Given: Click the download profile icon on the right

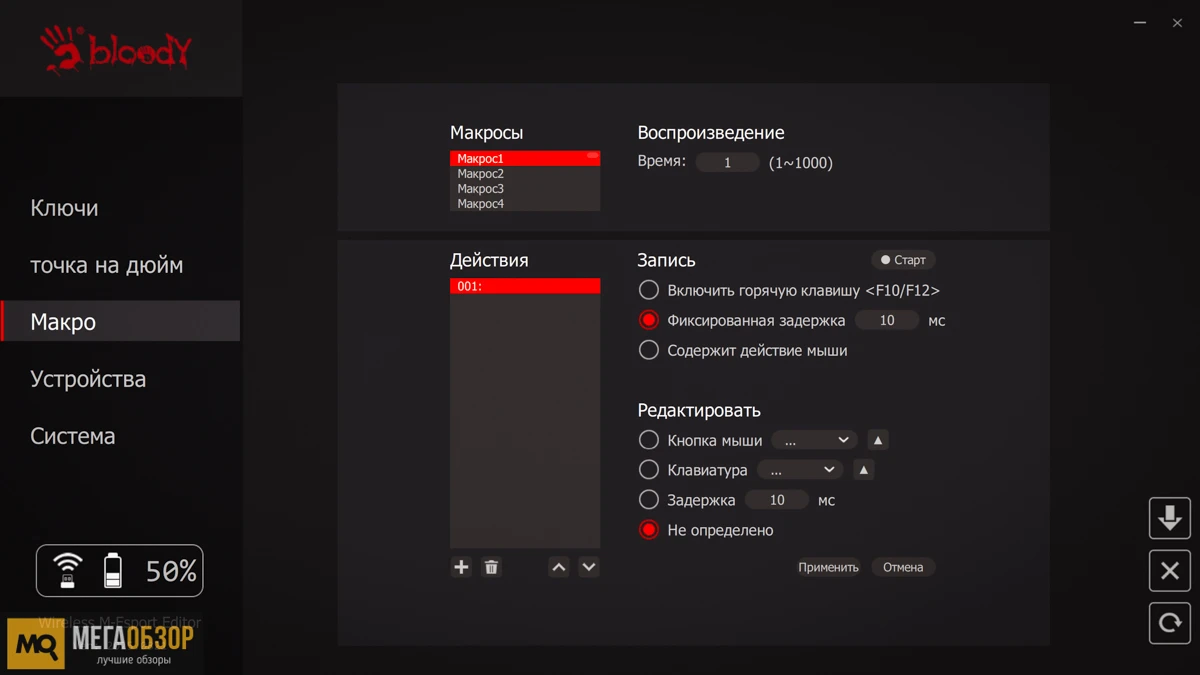Looking at the screenshot, I should (1169, 518).
